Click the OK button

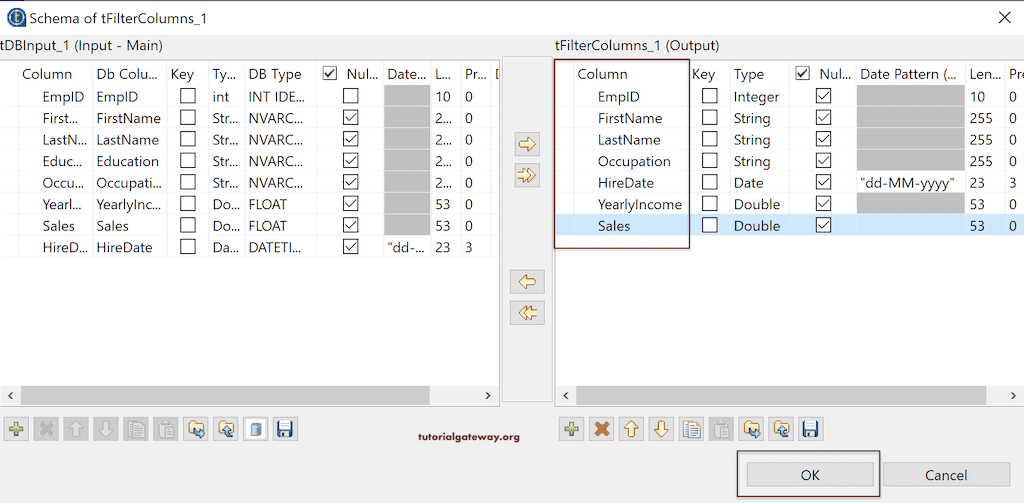click(x=810, y=475)
